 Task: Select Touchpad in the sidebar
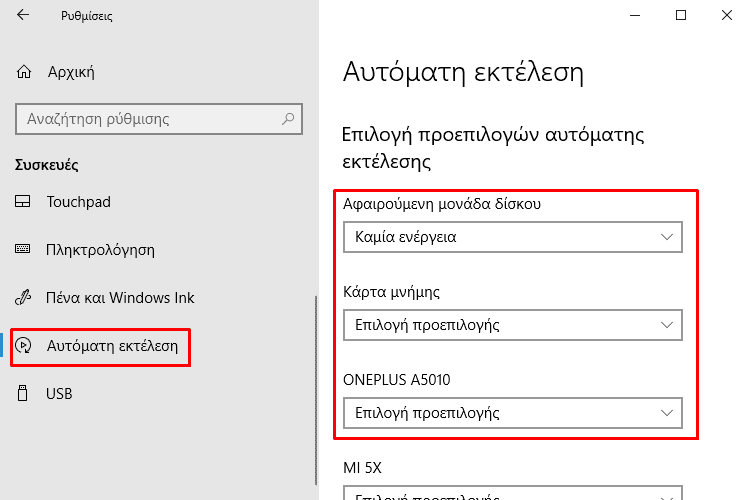78,202
